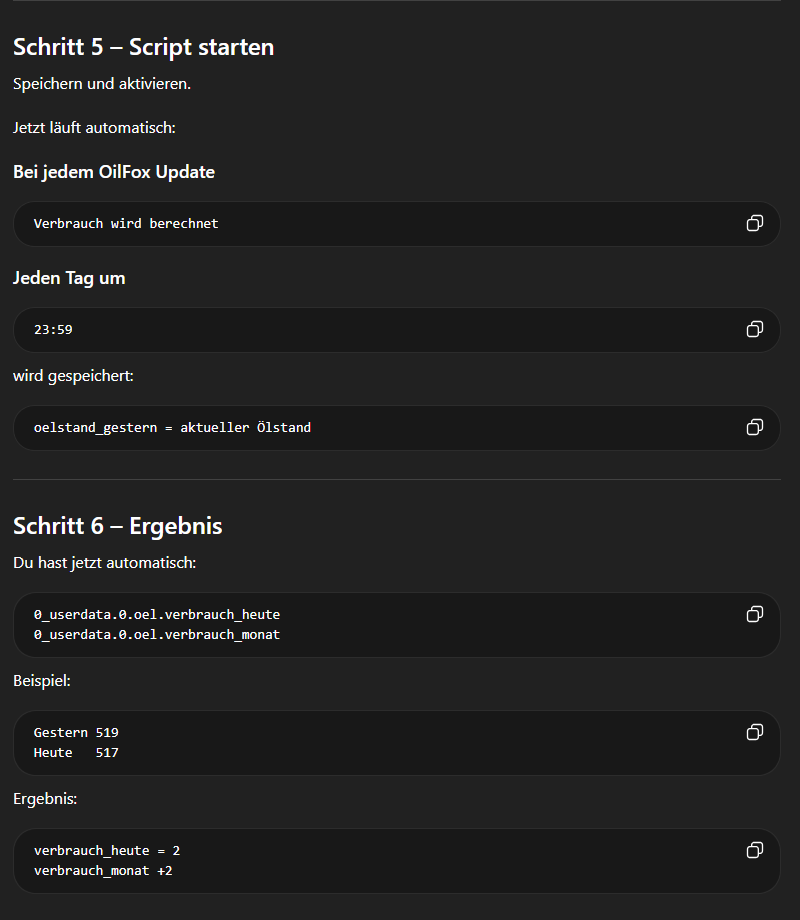Copy the "Verbrauch wird berechnet" code block
Image resolution: width=800 pixels, height=920 pixels.
(x=755, y=224)
